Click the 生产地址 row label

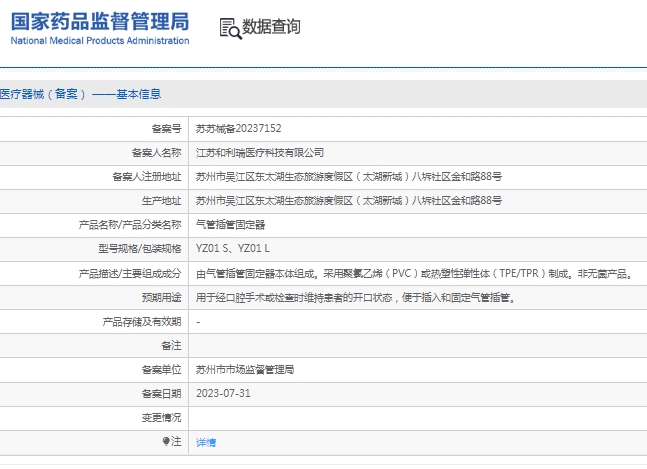click(162, 201)
